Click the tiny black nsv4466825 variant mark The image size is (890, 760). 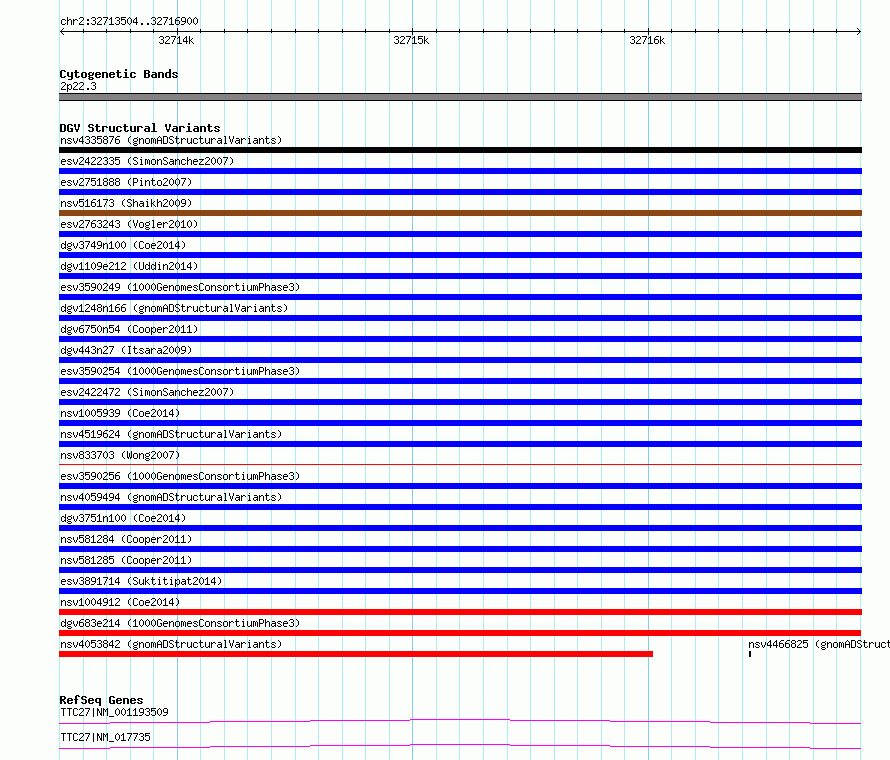(750, 654)
